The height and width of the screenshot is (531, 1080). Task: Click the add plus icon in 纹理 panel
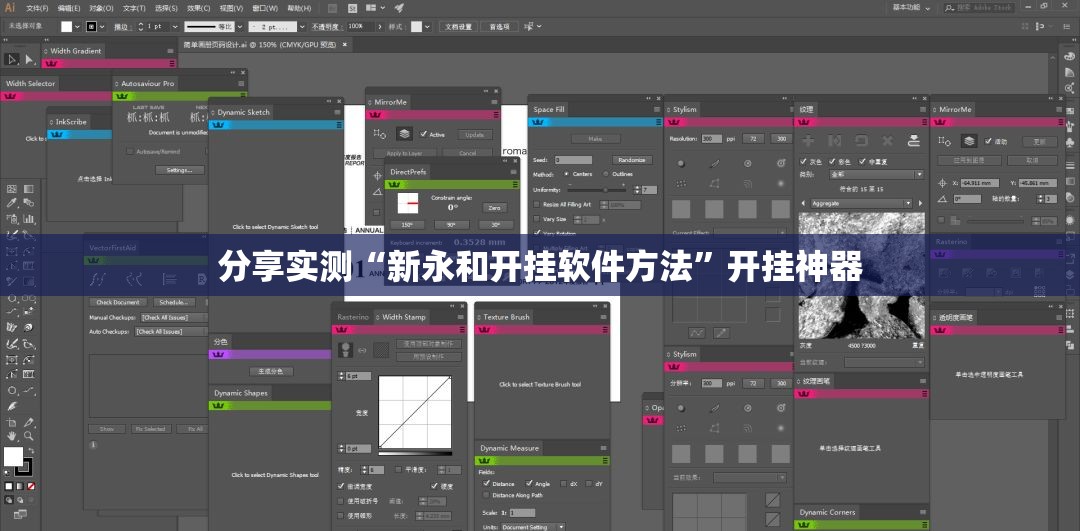(808, 141)
